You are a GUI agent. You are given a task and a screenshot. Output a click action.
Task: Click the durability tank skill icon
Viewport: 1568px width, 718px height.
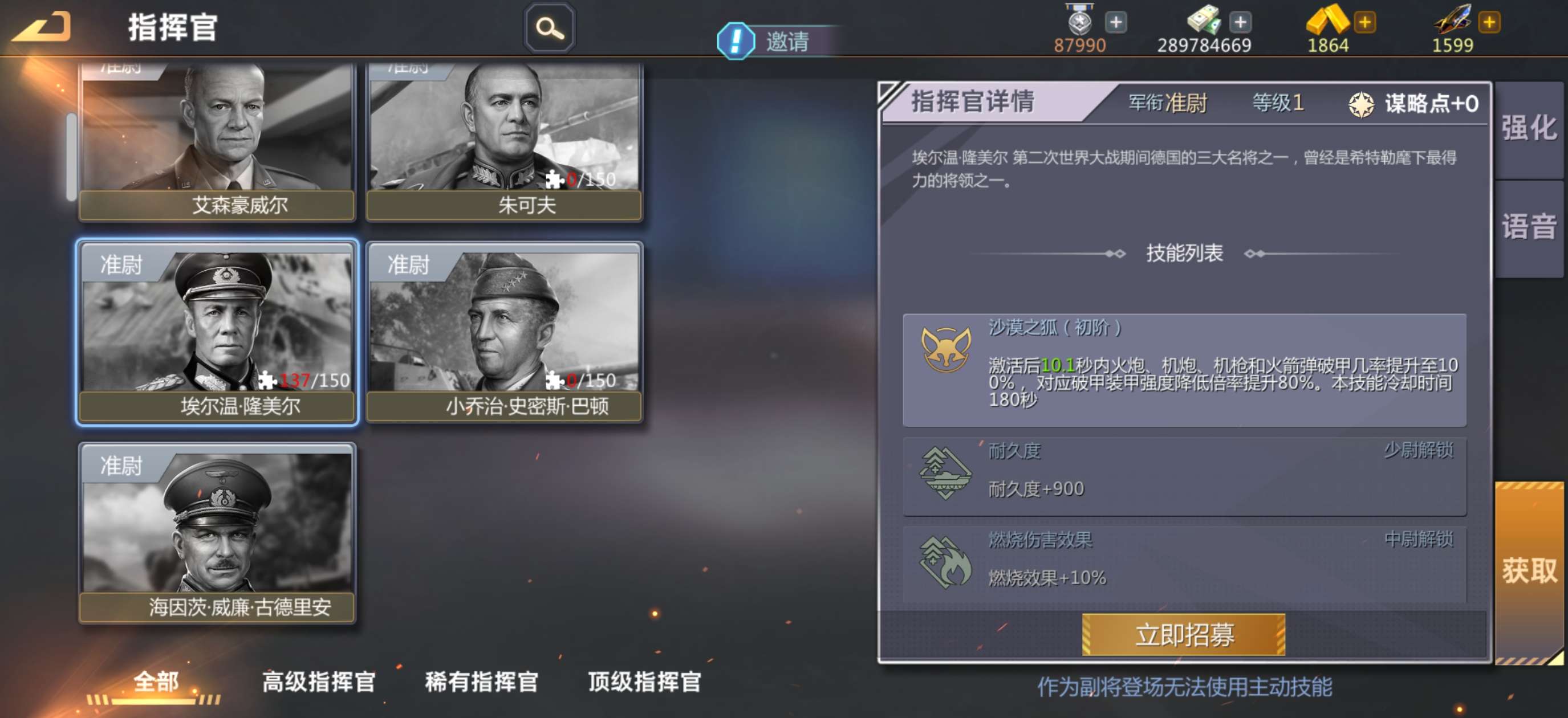coord(945,473)
